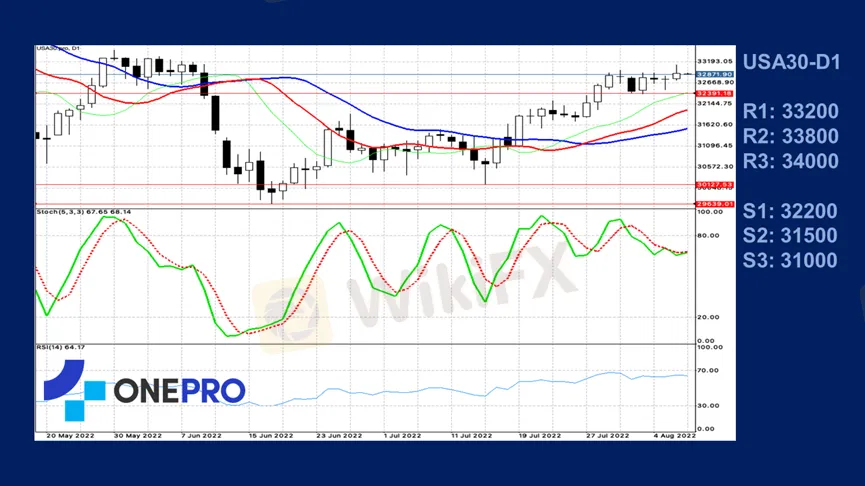The width and height of the screenshot is (865, 486).
Task: Select the red 30127.53 price level label
Action: 715,184
